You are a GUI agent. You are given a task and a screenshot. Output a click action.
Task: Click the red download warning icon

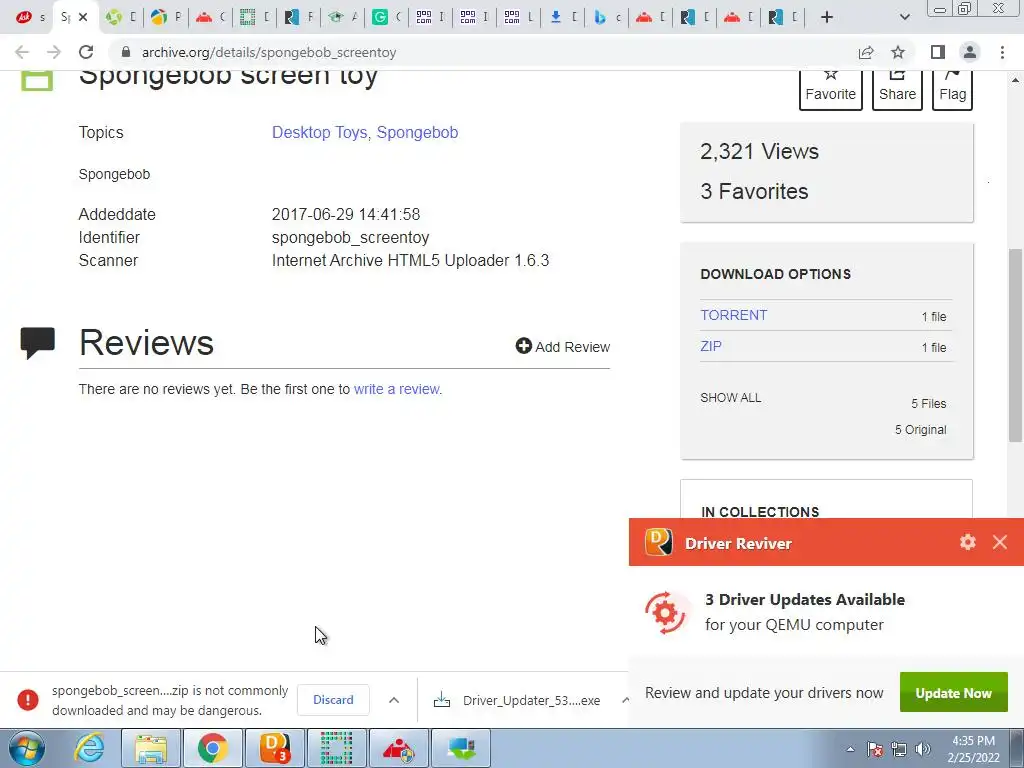pyautogui.click(x=27, y=699)
